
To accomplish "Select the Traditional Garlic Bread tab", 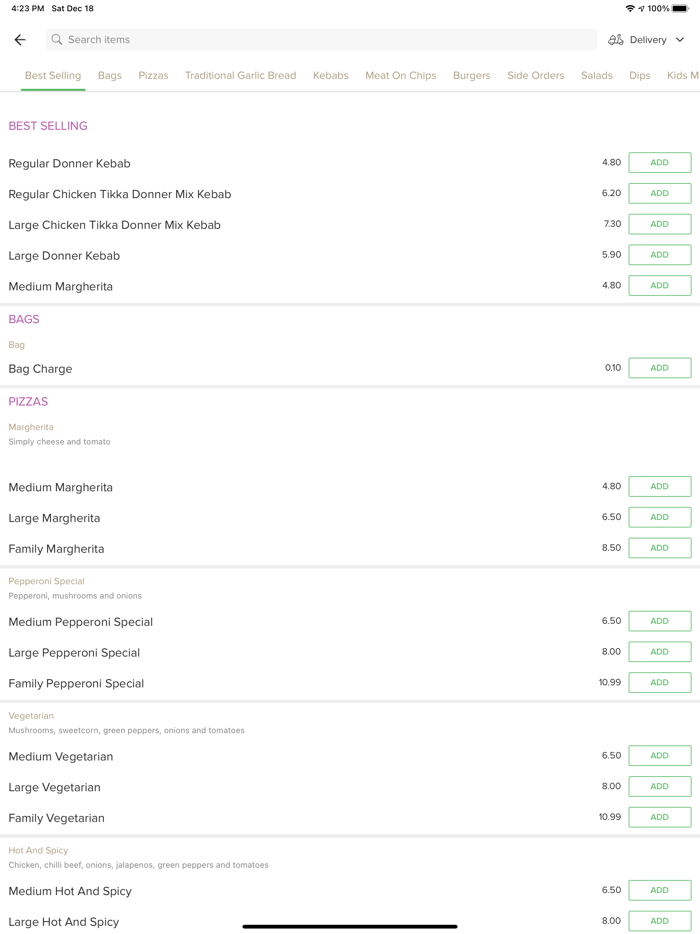I will click(x=240, y=75).
